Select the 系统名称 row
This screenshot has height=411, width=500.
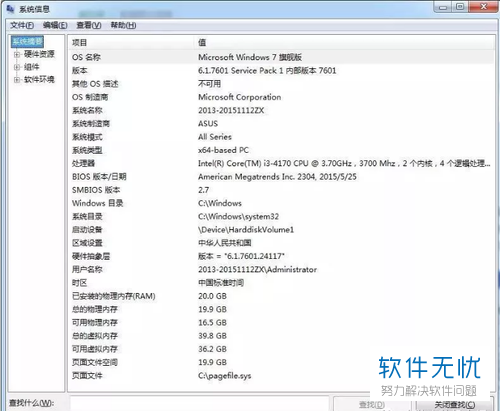pos(281,110)
